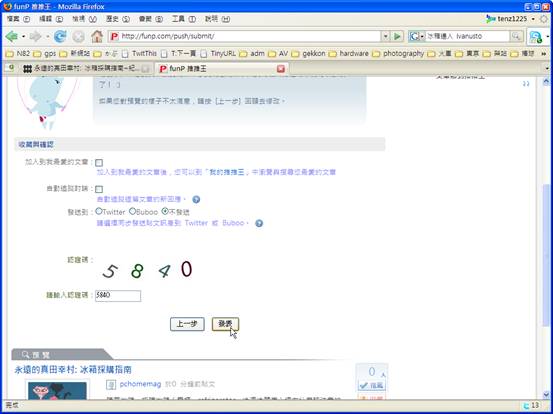
Task: Click the funP site icon in URL bar
Action: [114, 36]
